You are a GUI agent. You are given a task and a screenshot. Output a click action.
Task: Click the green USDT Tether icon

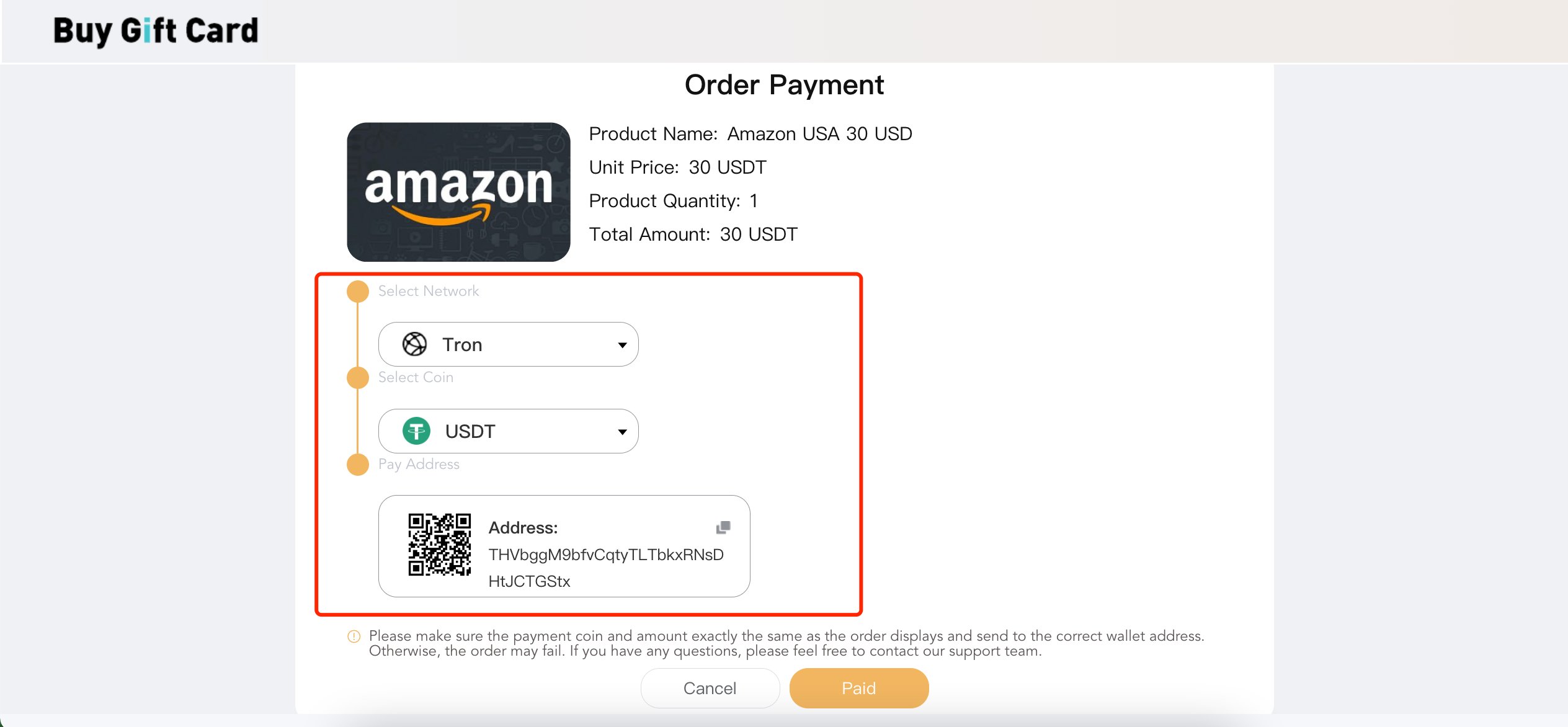tap(416, 431)
